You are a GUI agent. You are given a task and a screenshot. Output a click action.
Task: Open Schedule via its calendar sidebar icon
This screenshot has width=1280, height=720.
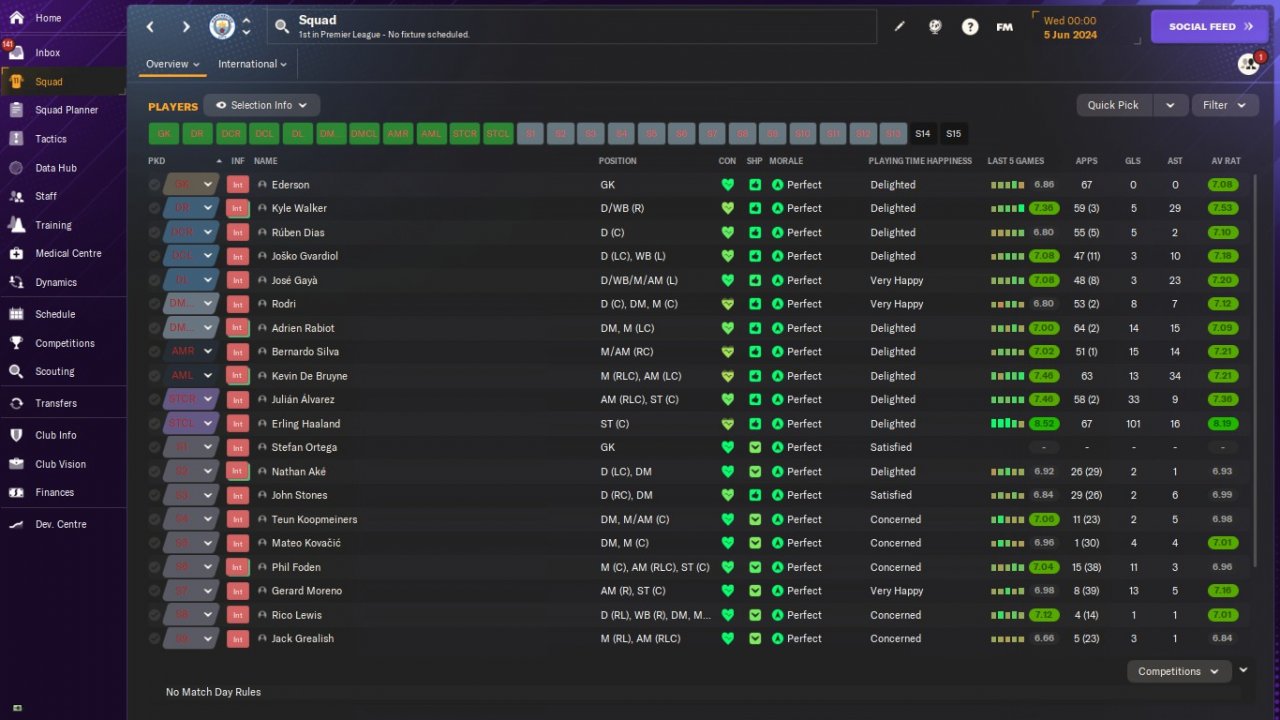pos(16,314)
